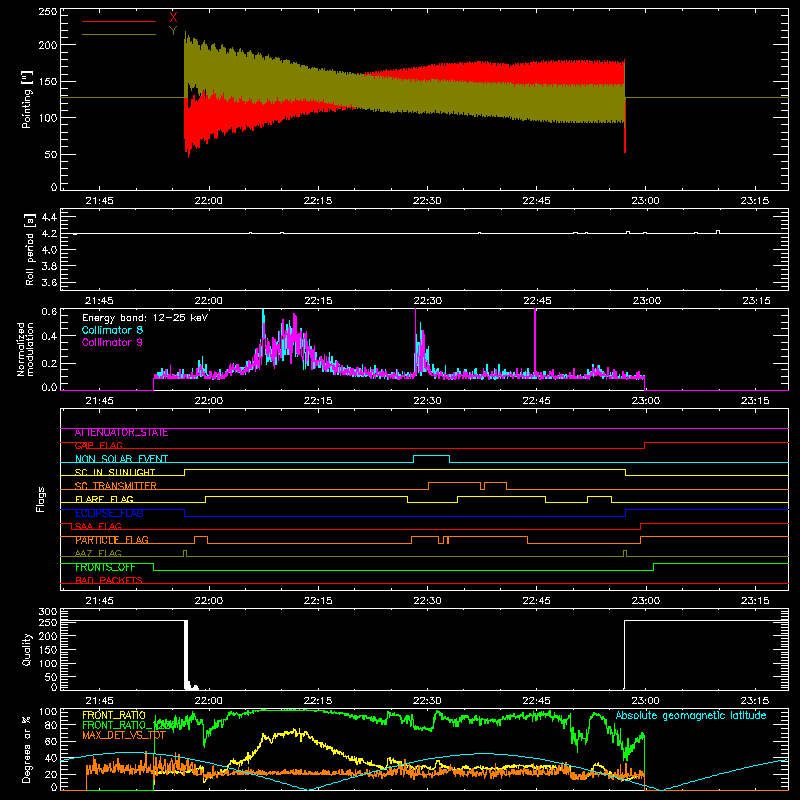
Task: Click the white Quality drop near 21:57
Action: tap(186, 655)
